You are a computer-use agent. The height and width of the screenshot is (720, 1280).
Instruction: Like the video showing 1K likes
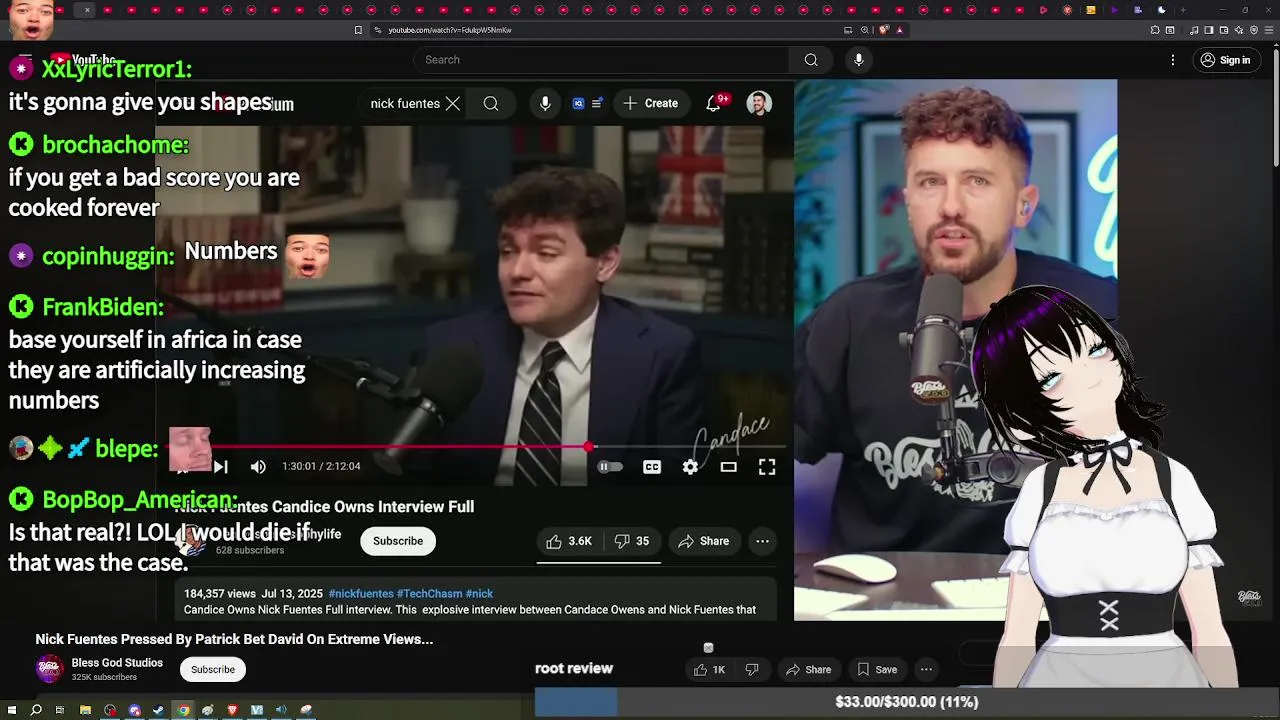pyautogui.click(x=709, y=670)
